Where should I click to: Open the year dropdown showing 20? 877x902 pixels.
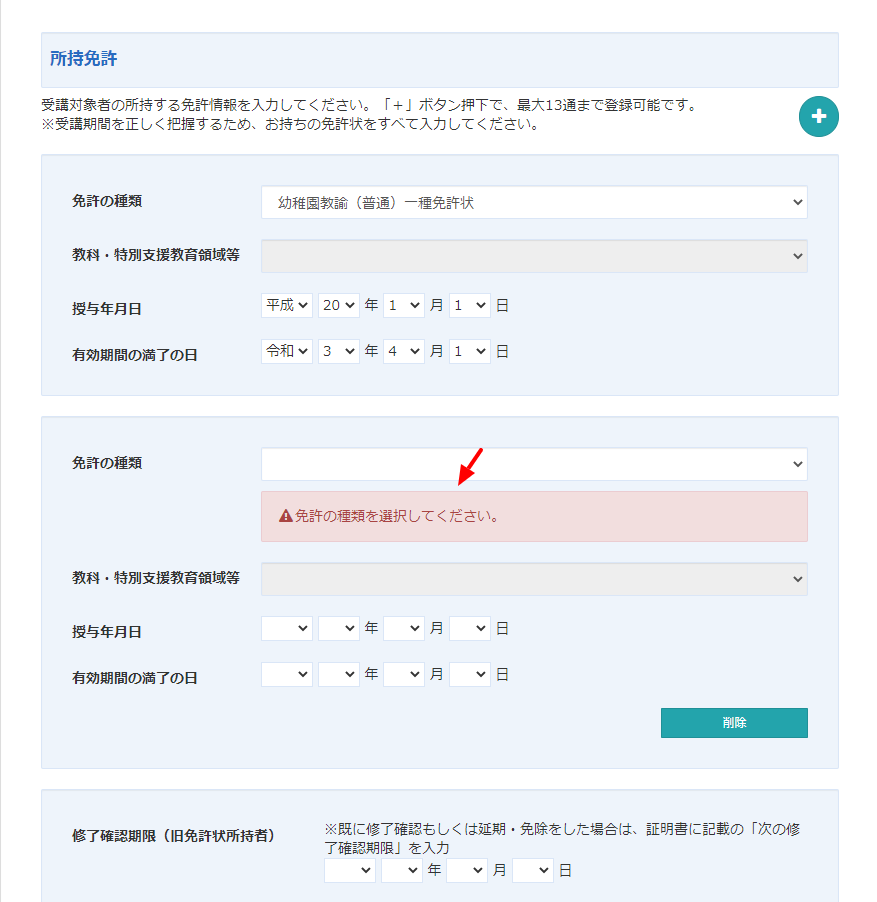point(338,305)
